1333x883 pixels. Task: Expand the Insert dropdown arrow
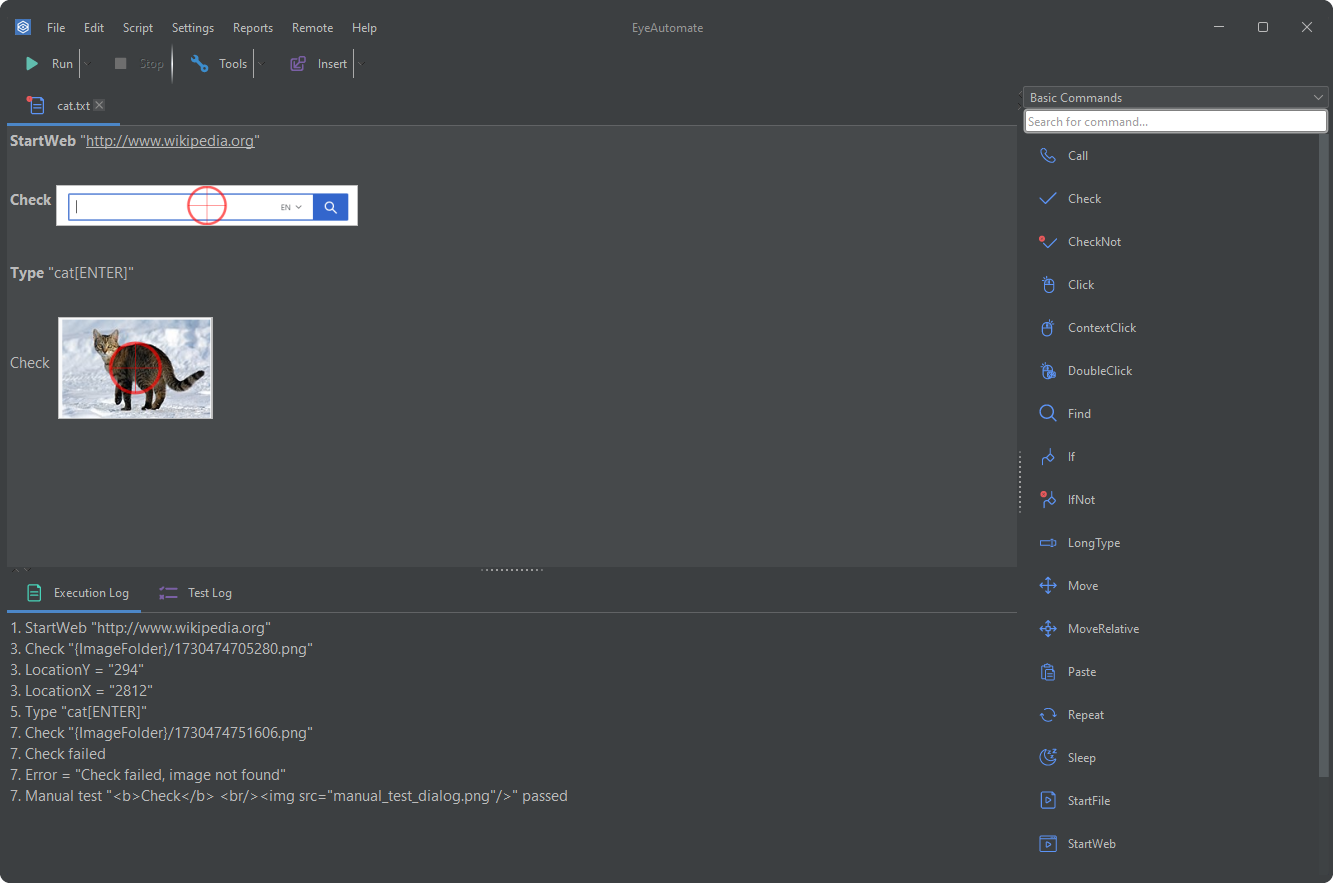360,64
